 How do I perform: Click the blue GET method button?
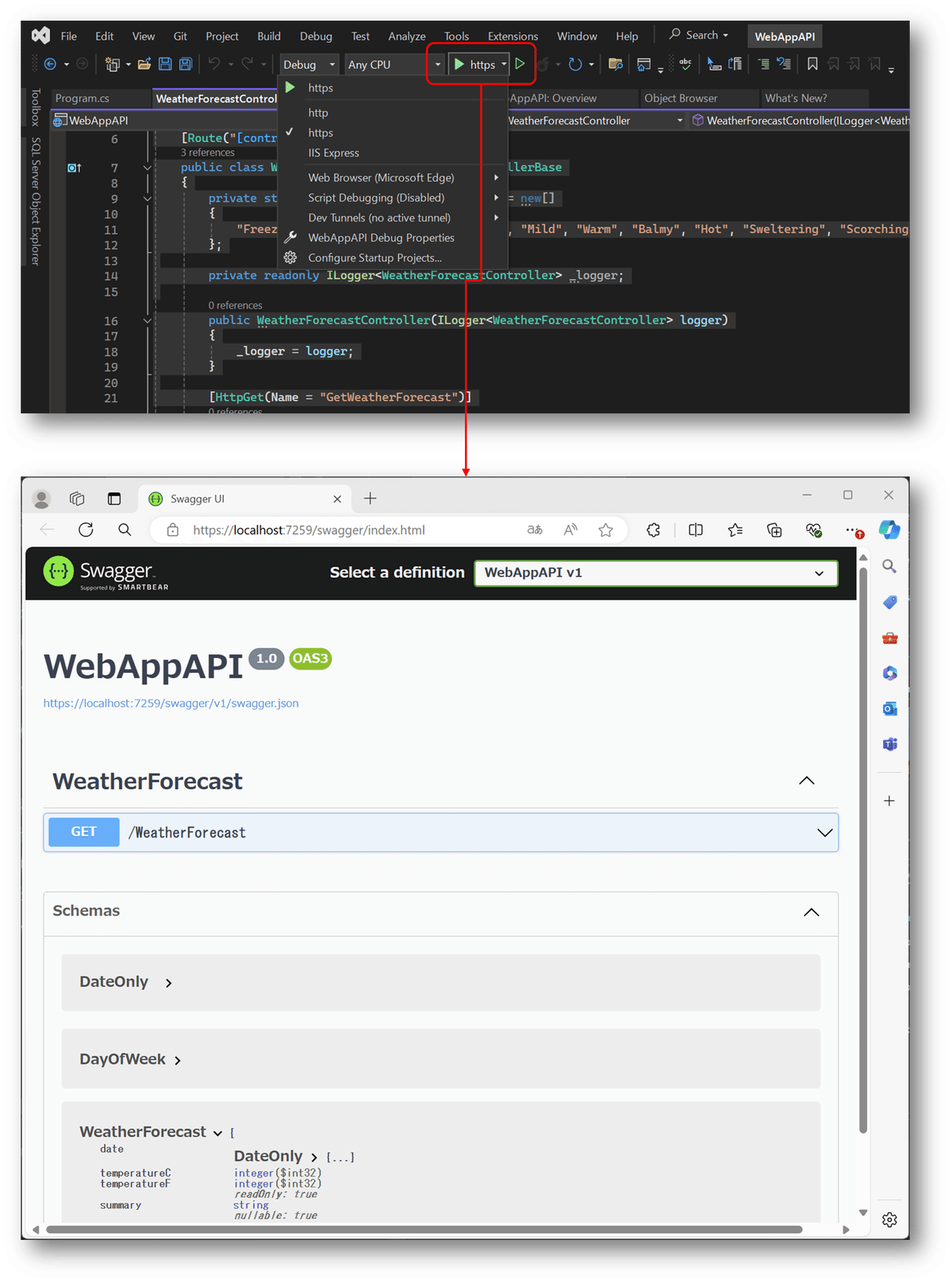point(84,832)
